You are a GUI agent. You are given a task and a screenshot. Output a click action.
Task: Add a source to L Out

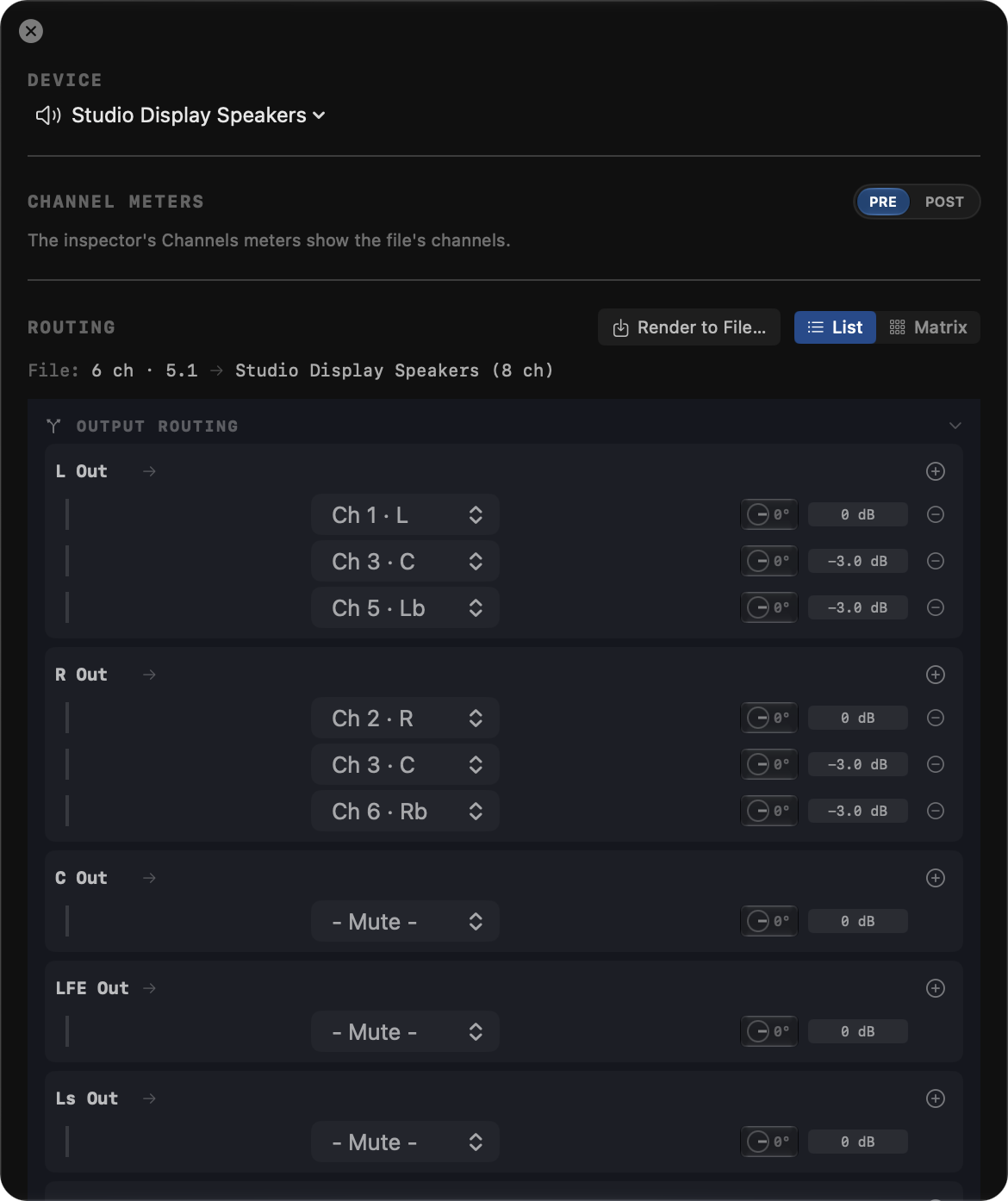pyautogui.click(x=936, y=471)
